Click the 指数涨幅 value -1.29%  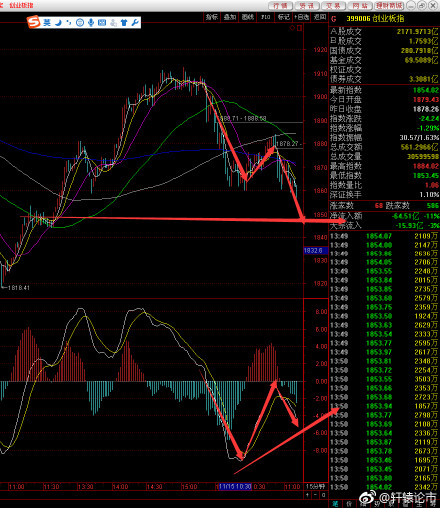pos(428,128)
